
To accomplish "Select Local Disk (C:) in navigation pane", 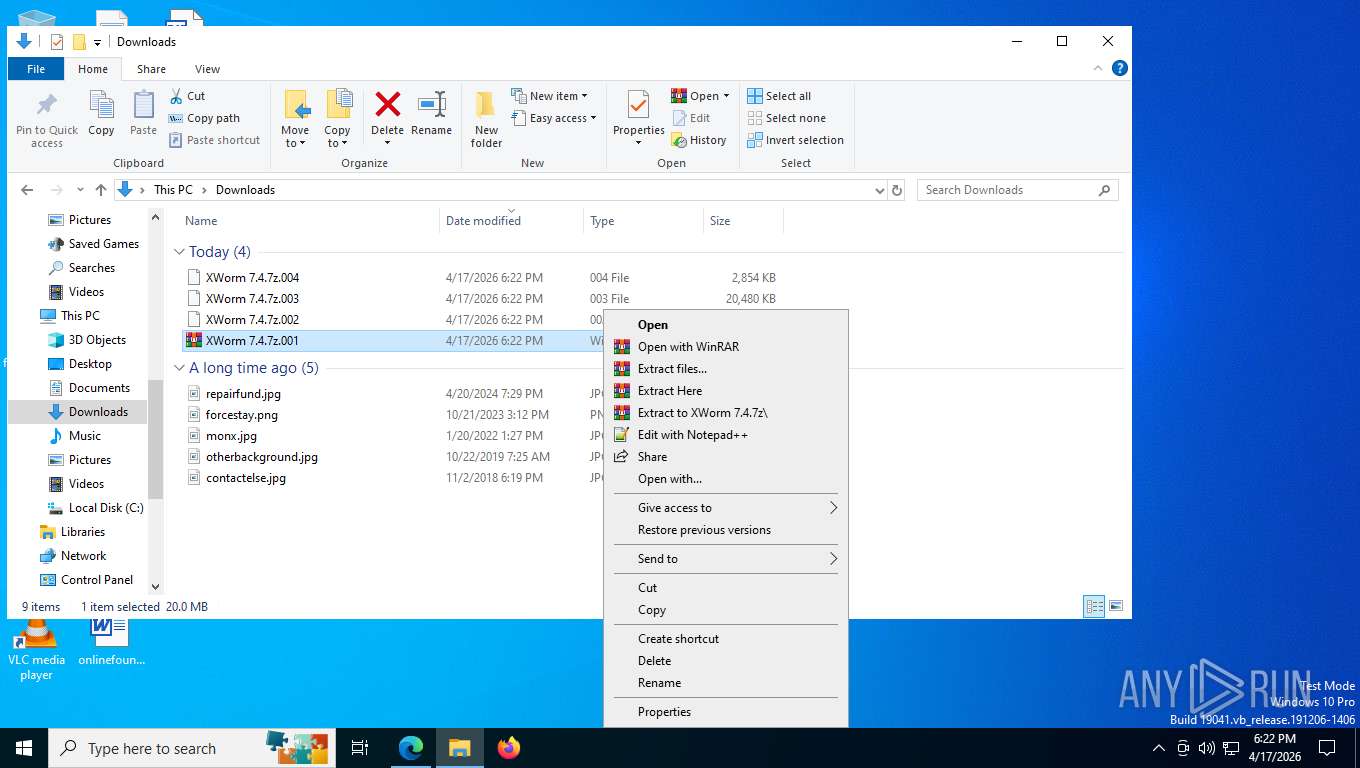I will pyautogui.click(x=105, y=508).
